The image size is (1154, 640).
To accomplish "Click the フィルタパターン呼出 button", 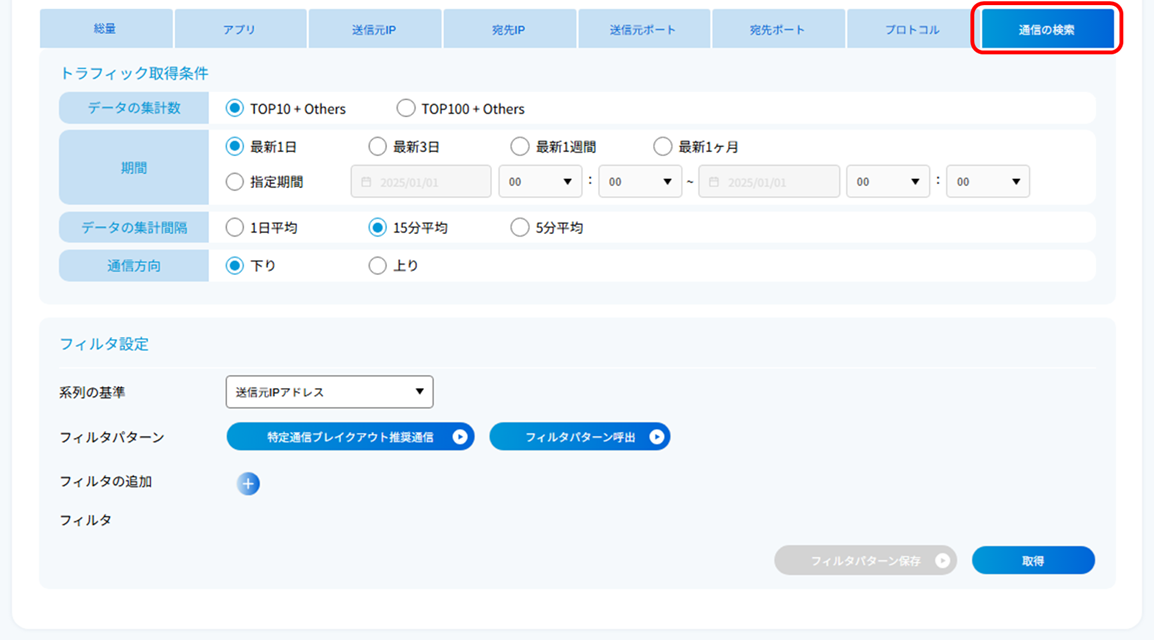I will pos(580,437).
